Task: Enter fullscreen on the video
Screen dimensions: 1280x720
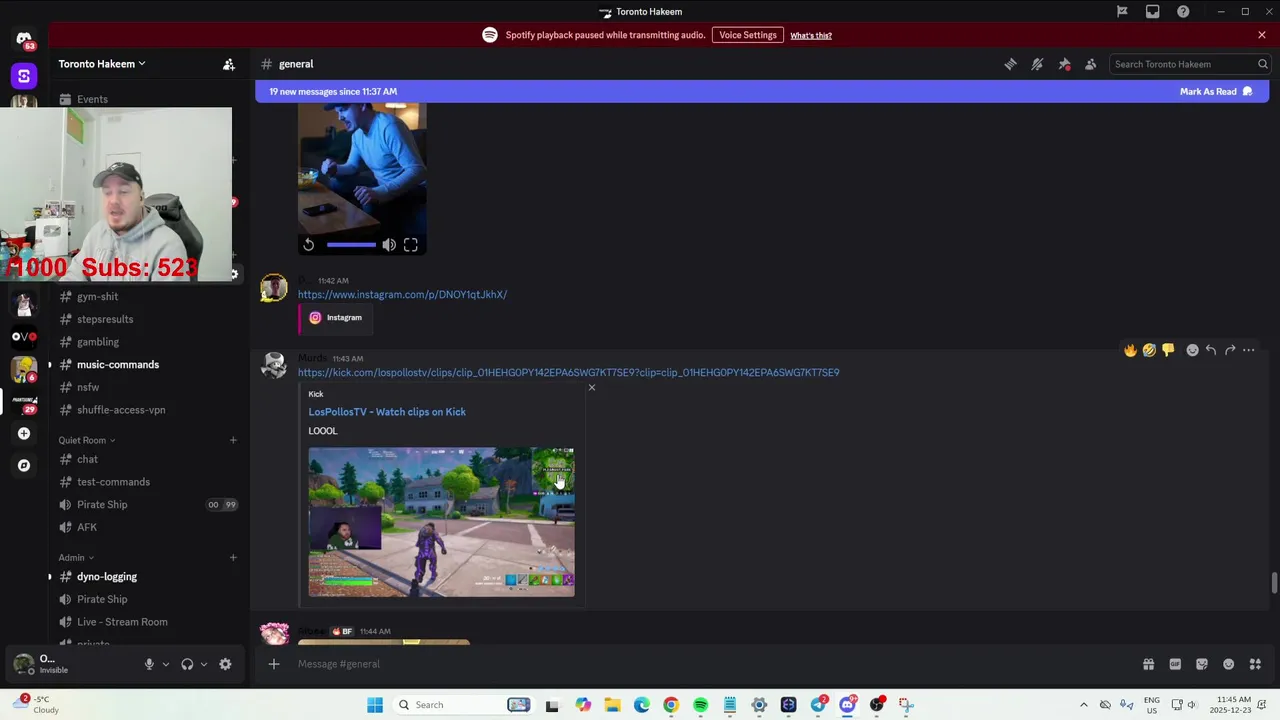Action: (x=411, y=245)
